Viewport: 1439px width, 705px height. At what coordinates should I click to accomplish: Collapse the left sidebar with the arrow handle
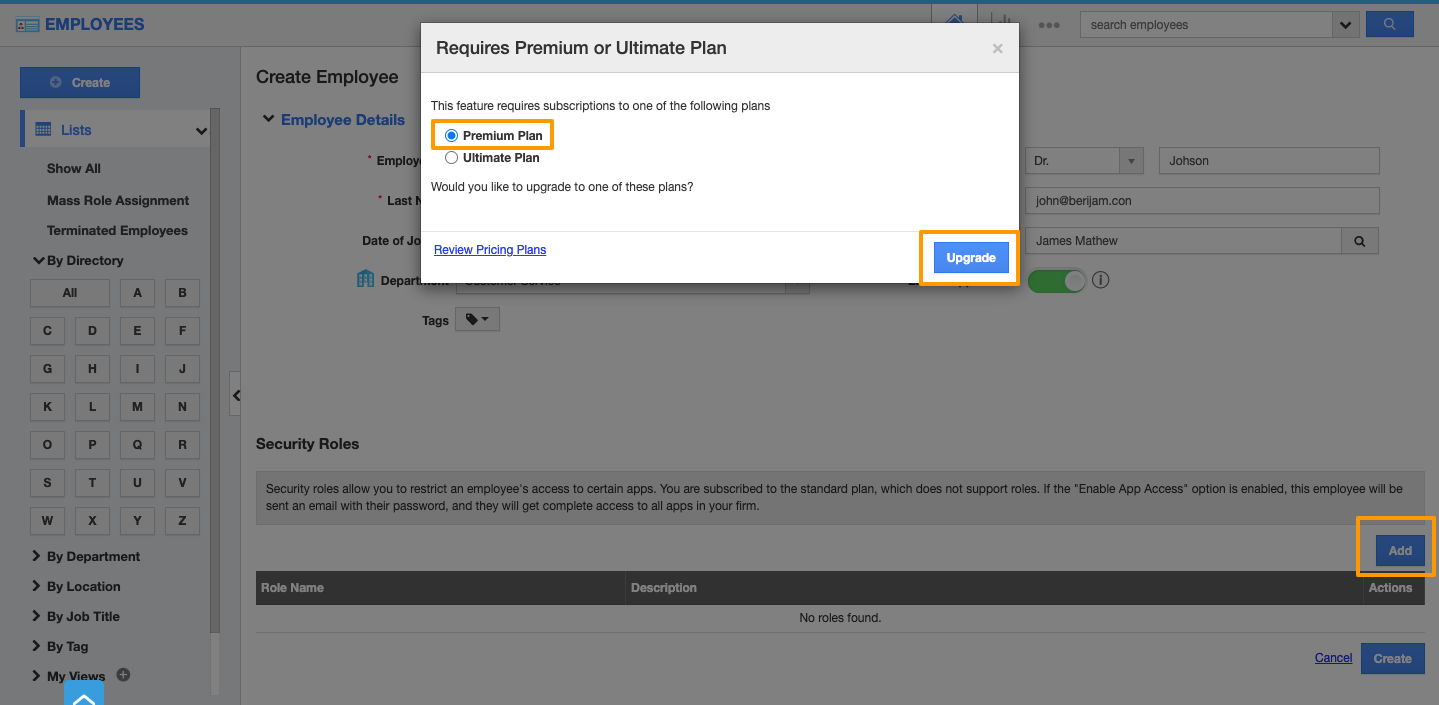[x=235, y=395]
